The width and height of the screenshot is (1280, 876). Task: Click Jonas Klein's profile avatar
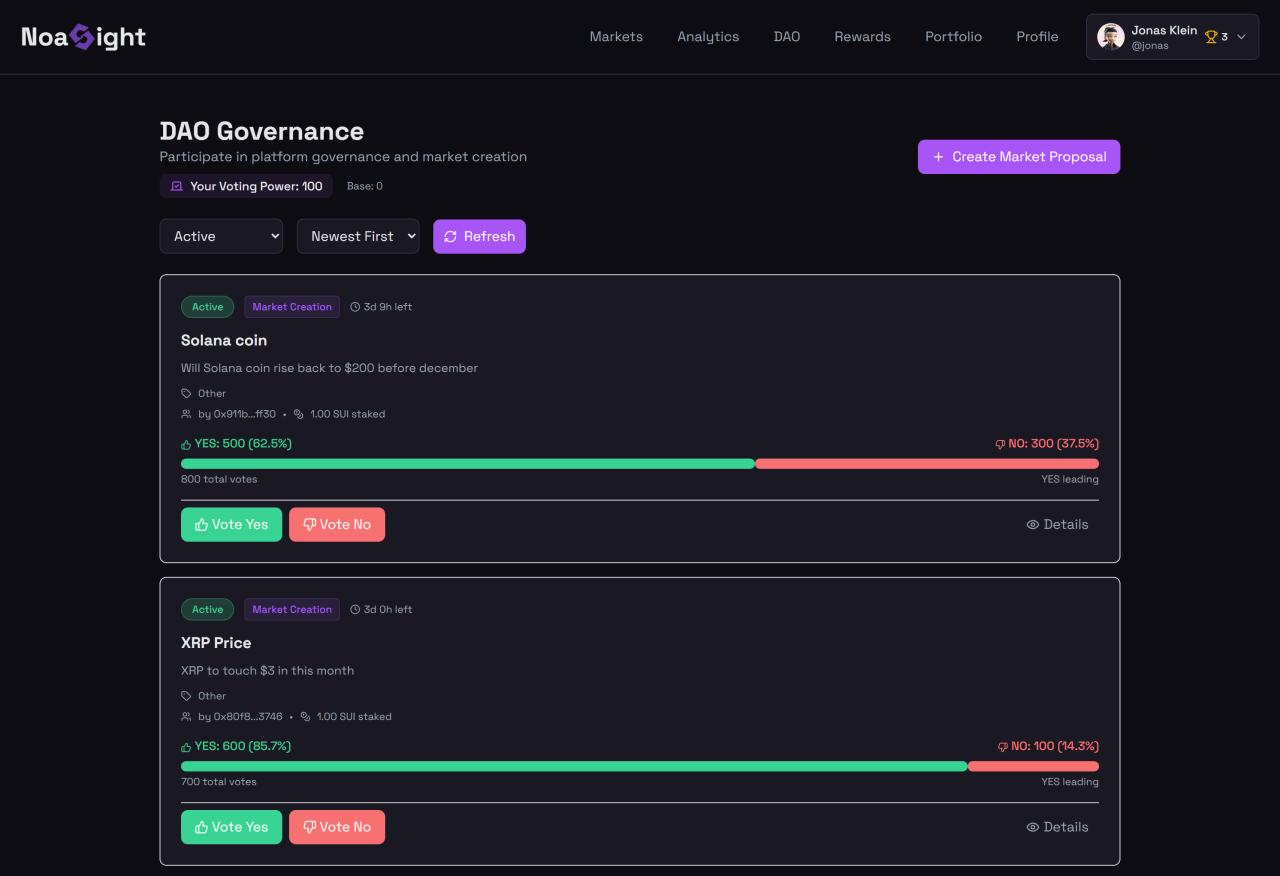(1110, 37)
